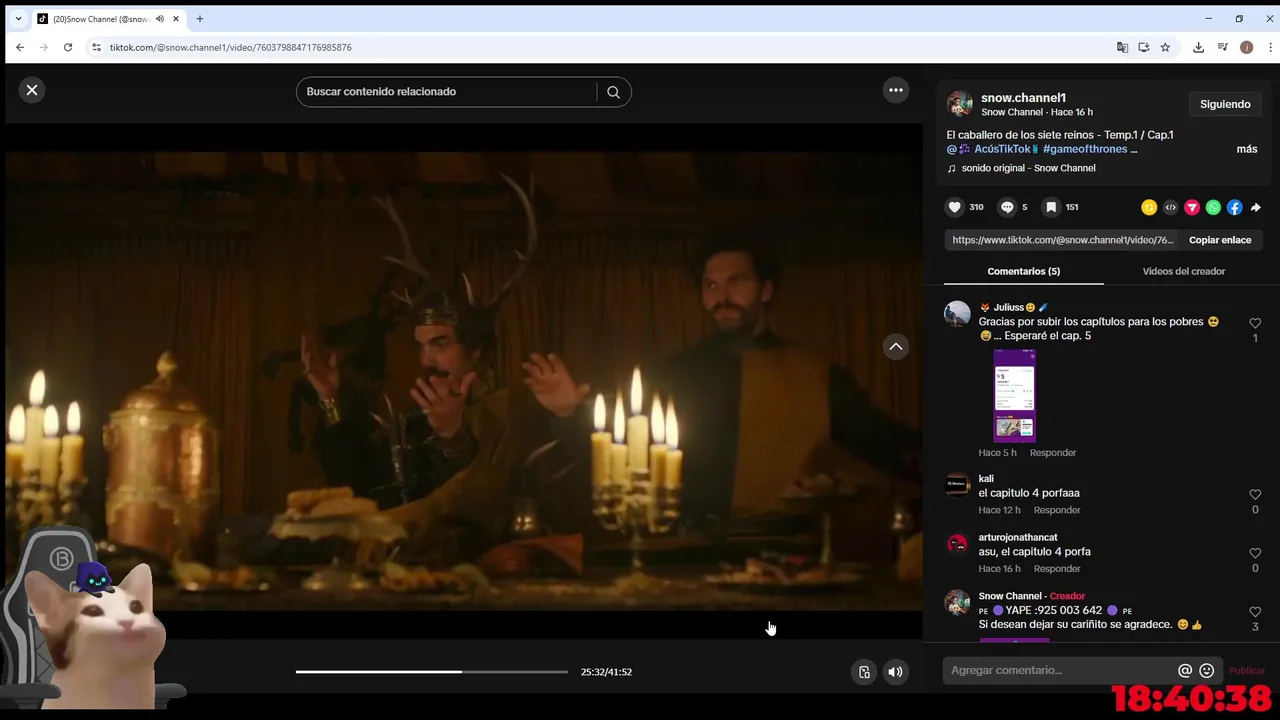Share to WhatsApp icon
1280x720 pixels.
(x=1213, y=207)
